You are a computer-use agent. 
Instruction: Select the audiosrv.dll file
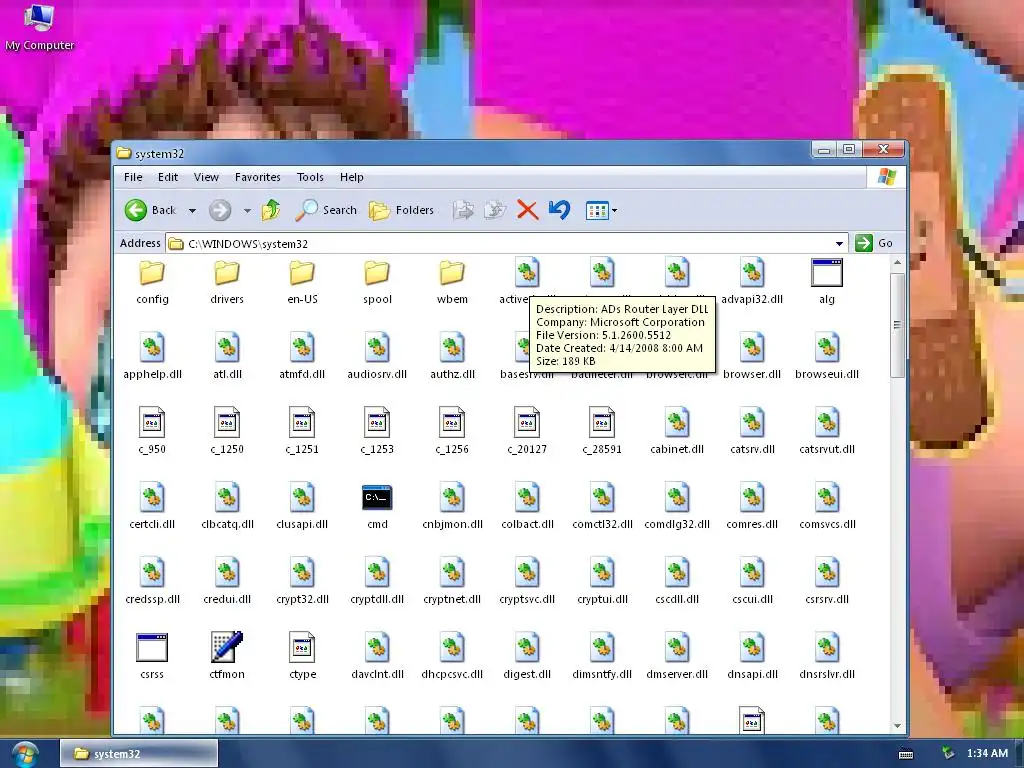(377, 357)
